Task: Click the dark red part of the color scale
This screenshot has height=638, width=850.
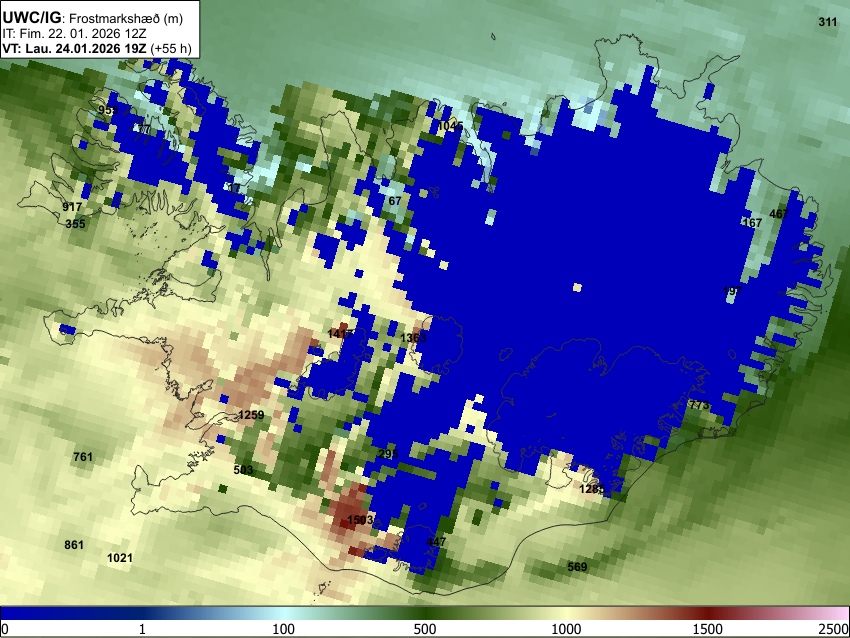Action: (x=708, y=613)
